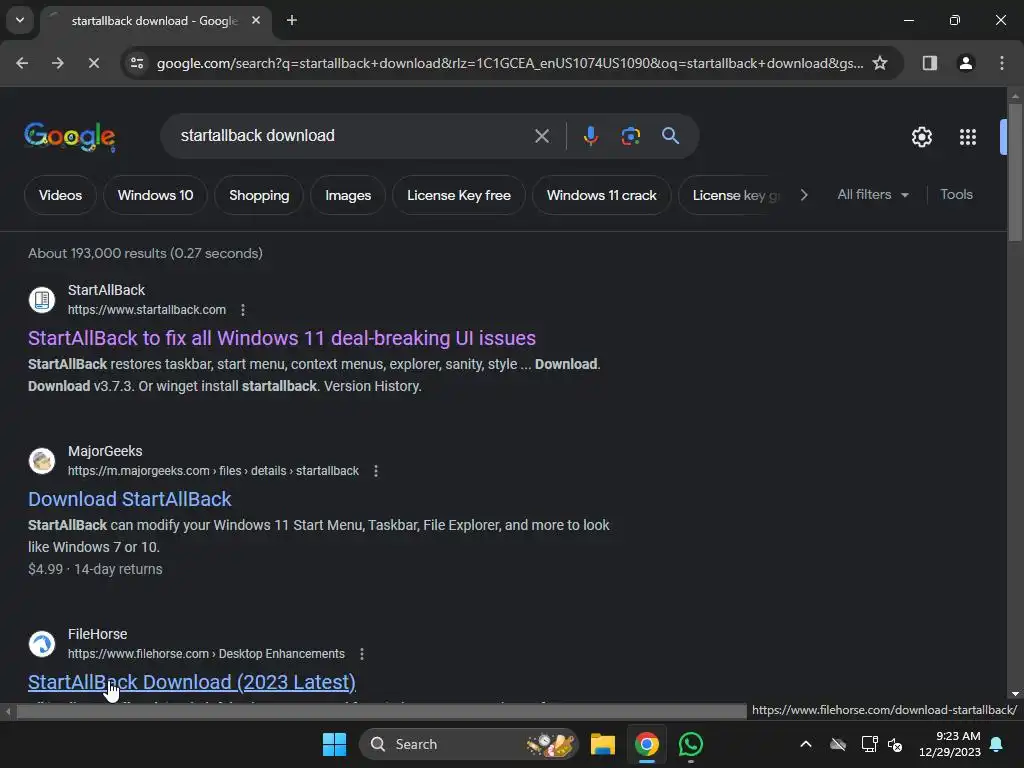Select the Windows 10 filter chip
Image resolution: width=1024 pixels, height=768 pixels.
pos(155,195)
